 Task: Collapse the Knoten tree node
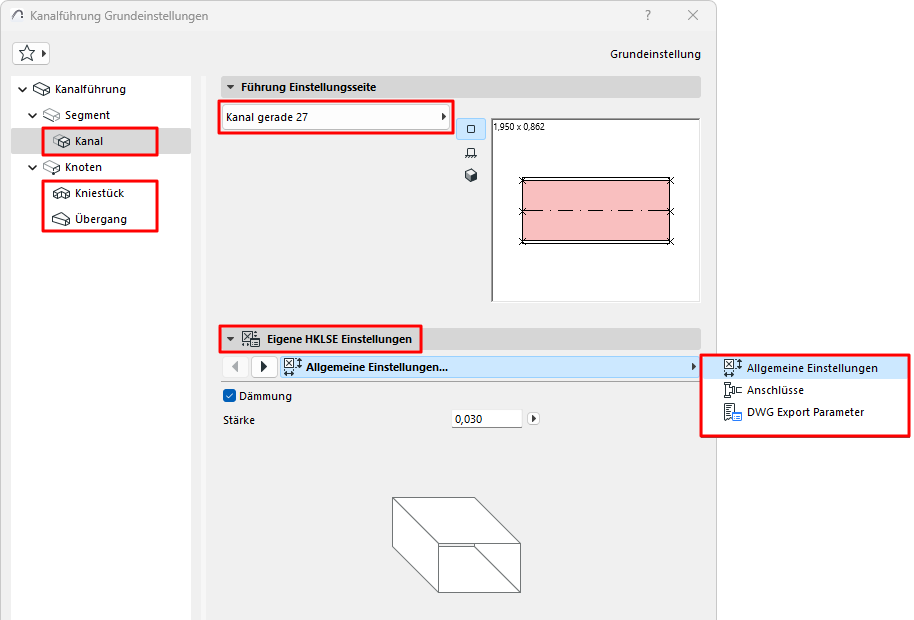[x=33, y=167]
